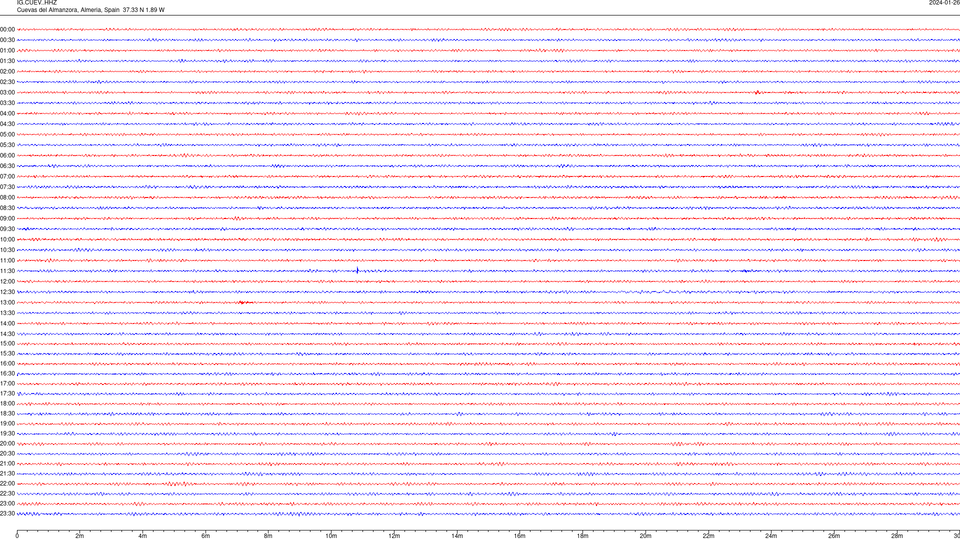Select the 02:00 trace time label
This screenshot has height=540, width=960.
pos(7,72)
